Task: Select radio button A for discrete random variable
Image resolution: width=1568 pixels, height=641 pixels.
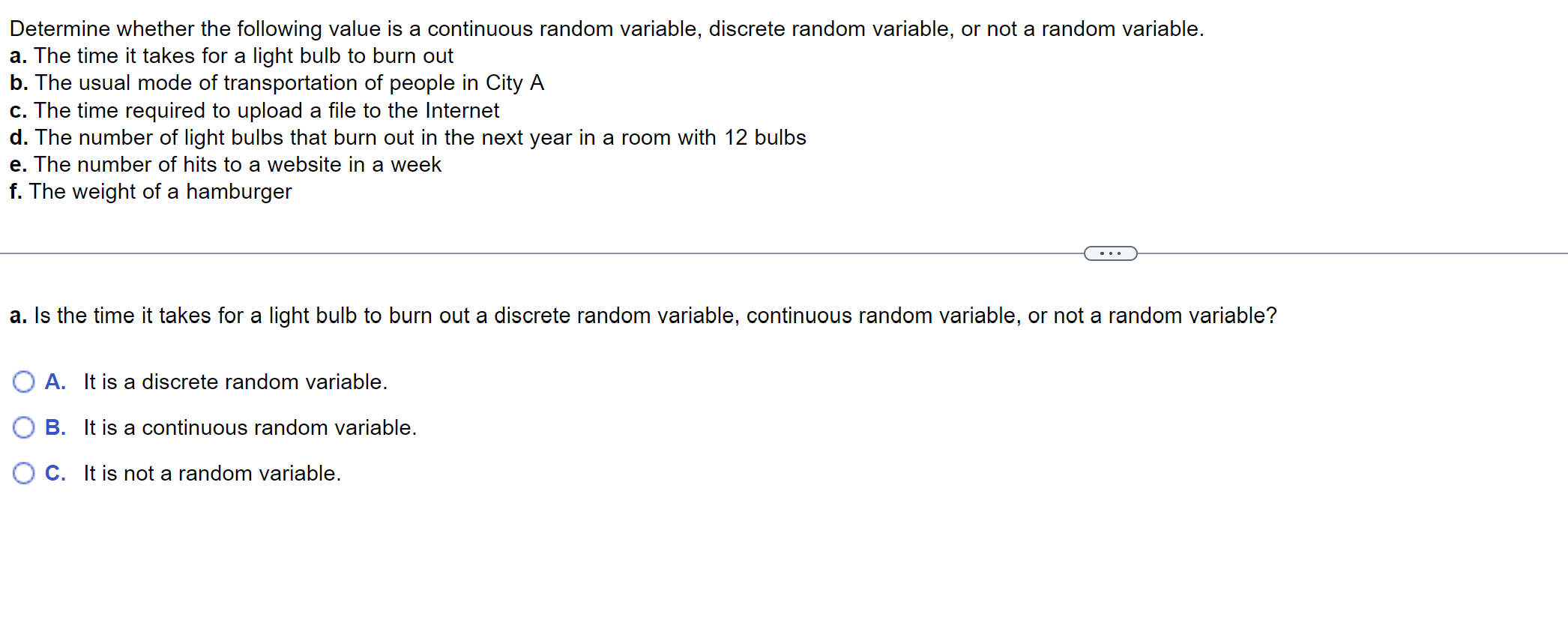Action: point(24,382)
